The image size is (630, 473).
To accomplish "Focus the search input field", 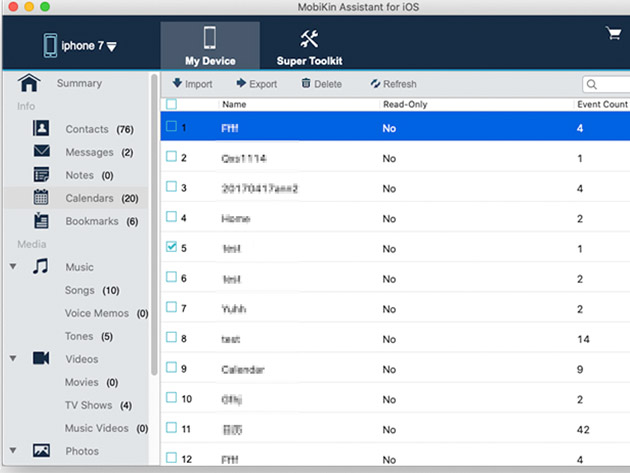I will pyautogui.click(x=606, y=84).
